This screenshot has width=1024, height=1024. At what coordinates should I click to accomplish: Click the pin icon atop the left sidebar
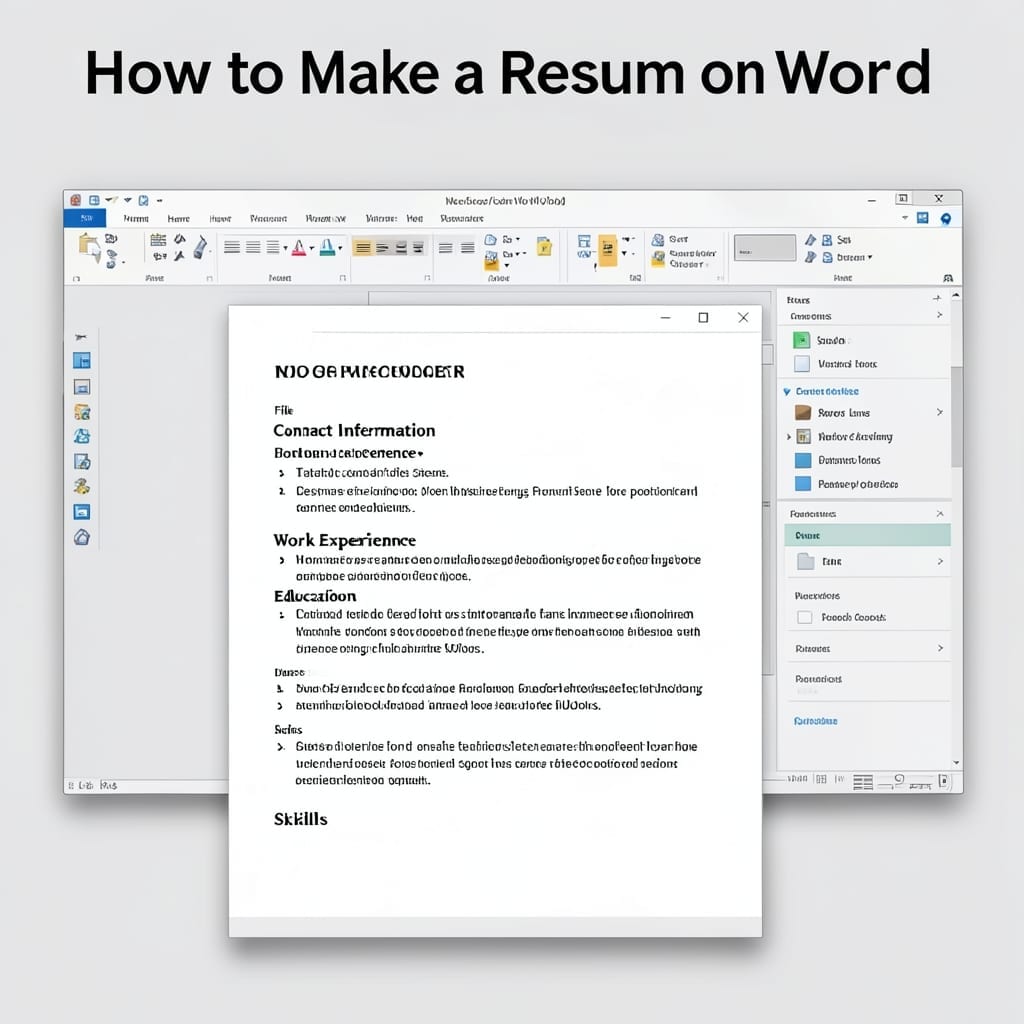pyautogui.click(x=81, y=337)
